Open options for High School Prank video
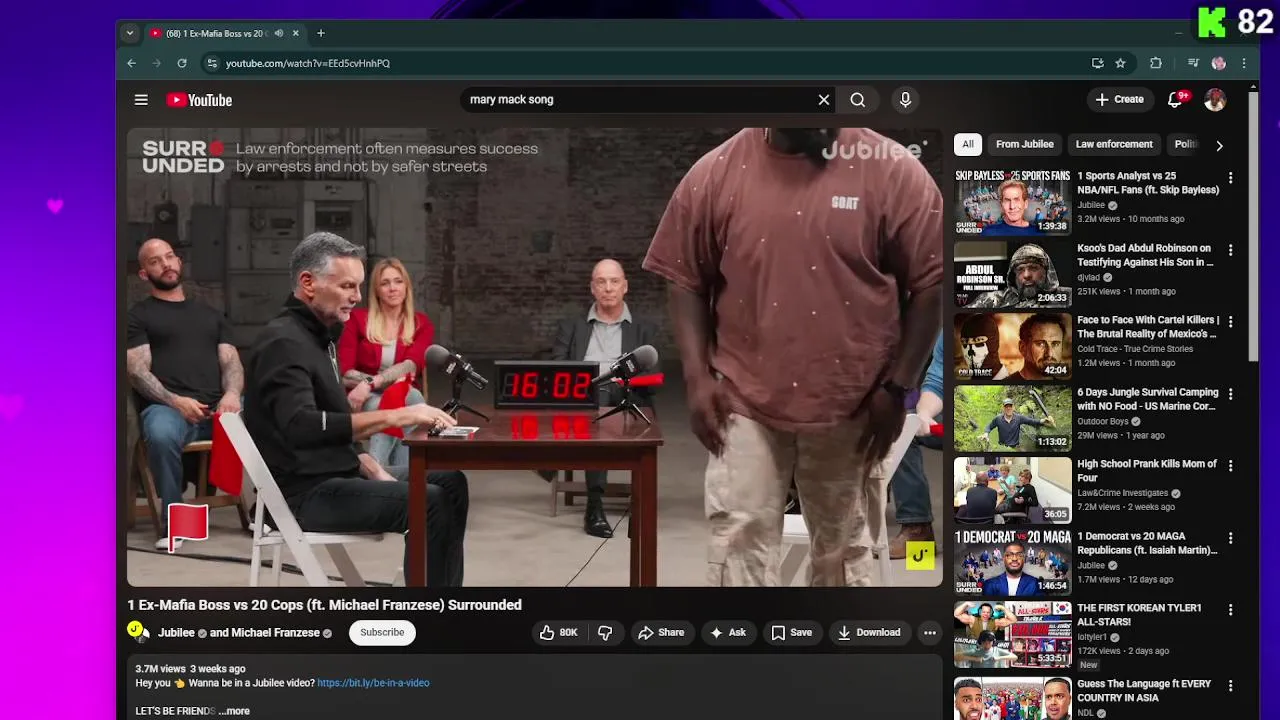Image resolution: width=1280 pixels, height=720 pixels. [1231, 466]
